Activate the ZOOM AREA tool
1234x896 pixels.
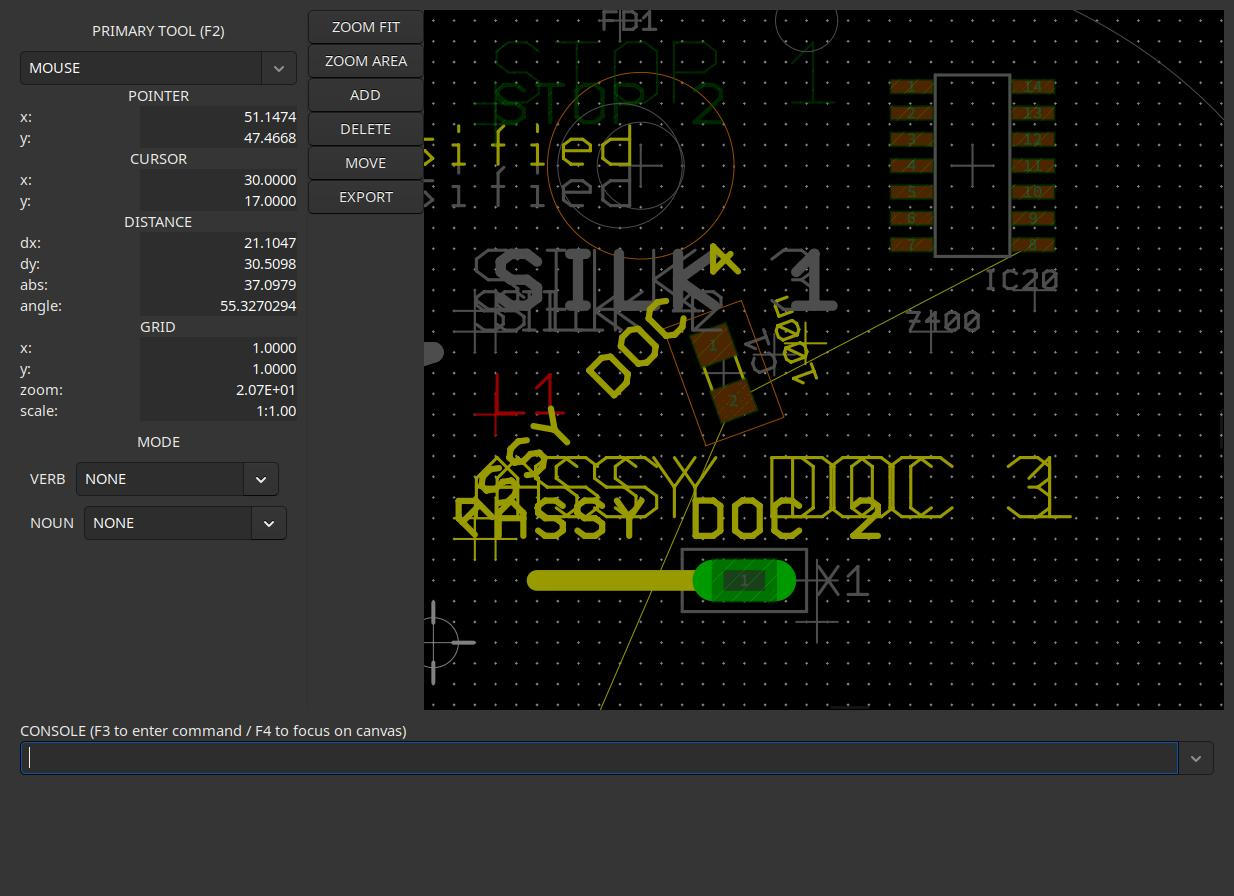(x=365, y=61)
